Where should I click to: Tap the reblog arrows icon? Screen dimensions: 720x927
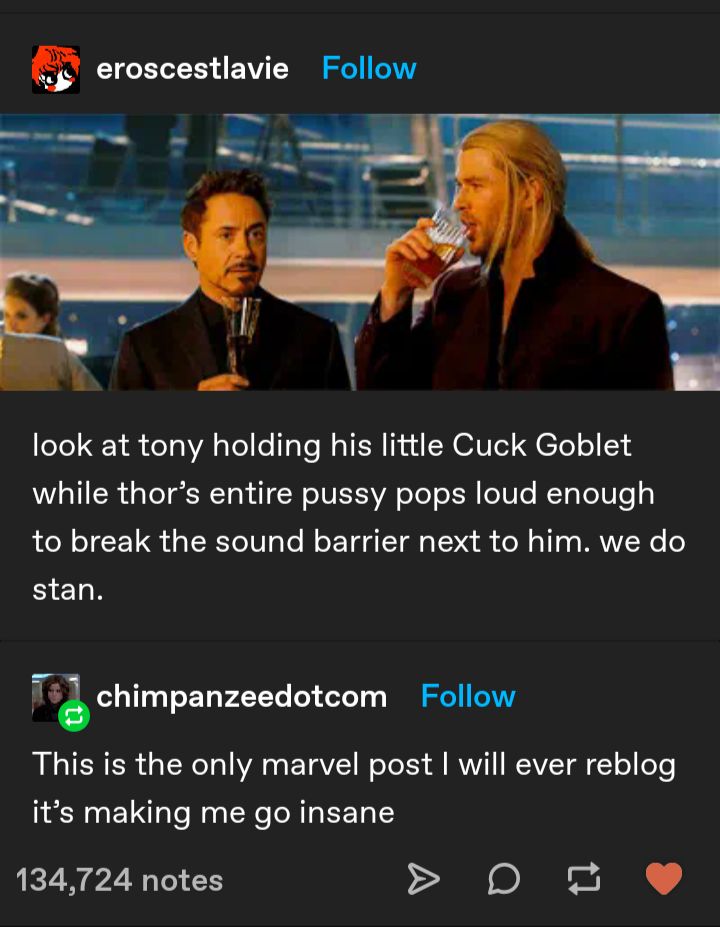click(x=584, y=878)
